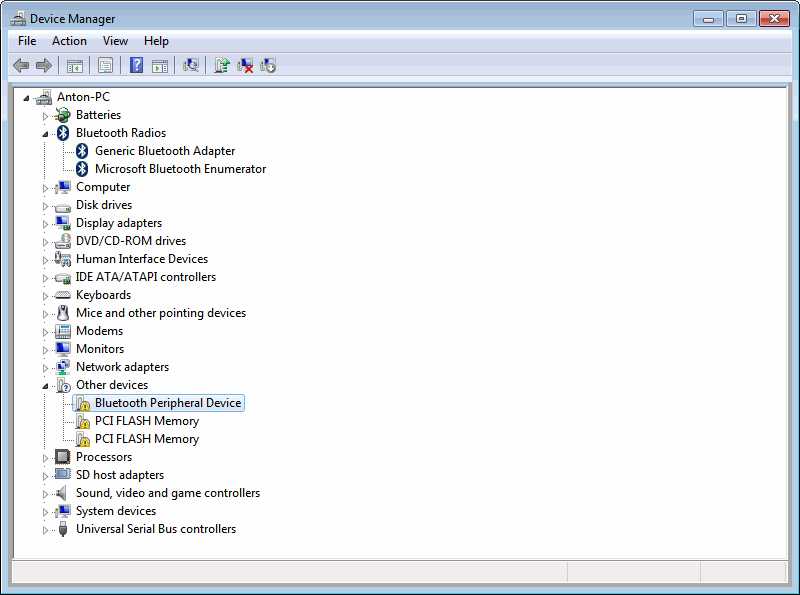Viewport: 800px width, 595px height.
Task: Collapse the Bluetooth Radios category
Action: click(x=45, y=133)
